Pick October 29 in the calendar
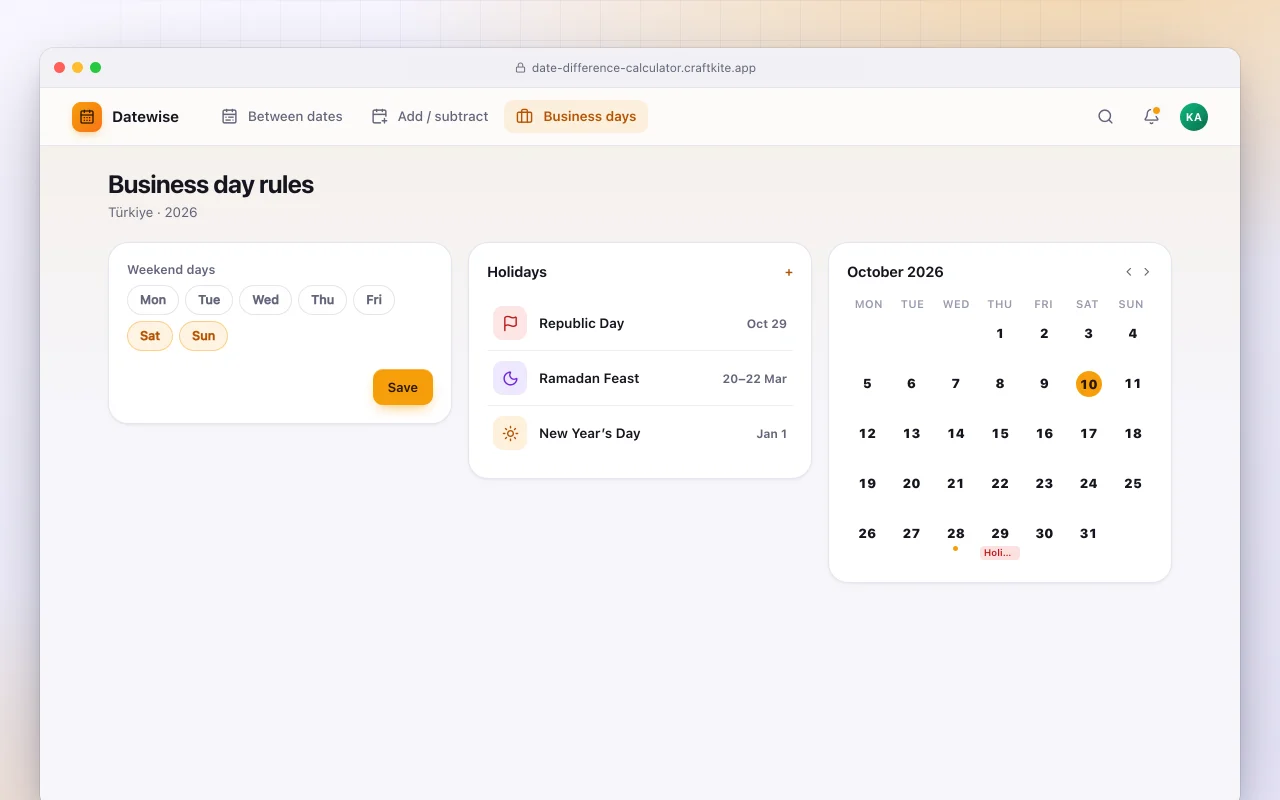 tap(1000, 534)
